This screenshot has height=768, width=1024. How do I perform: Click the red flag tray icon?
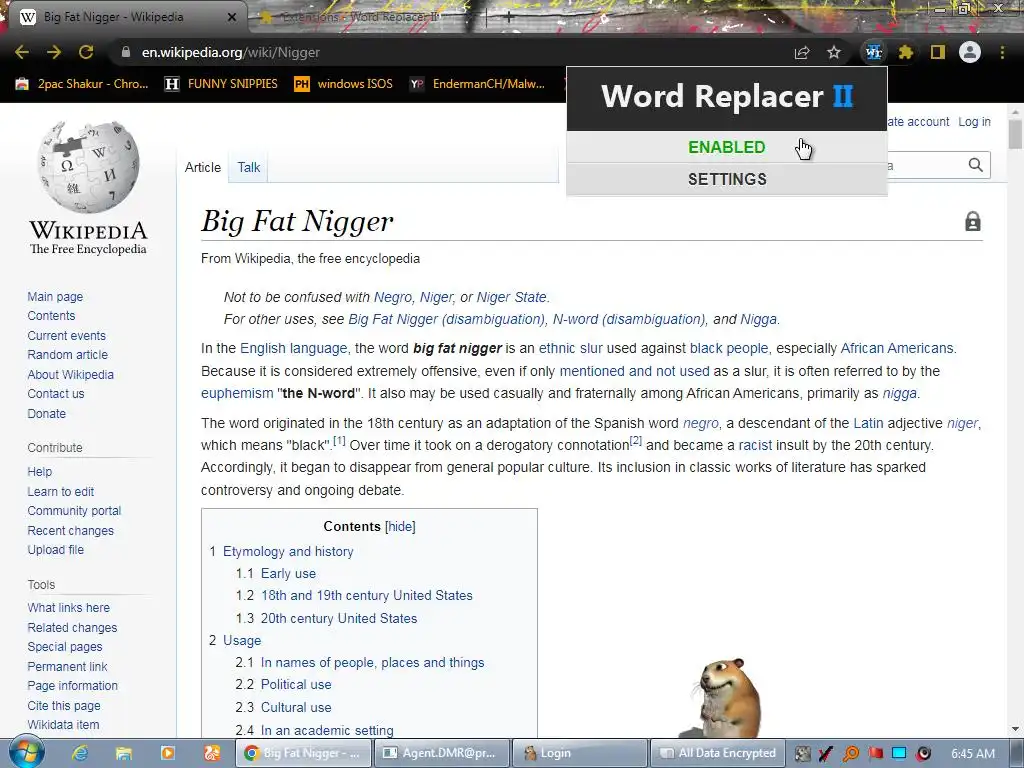876,754
